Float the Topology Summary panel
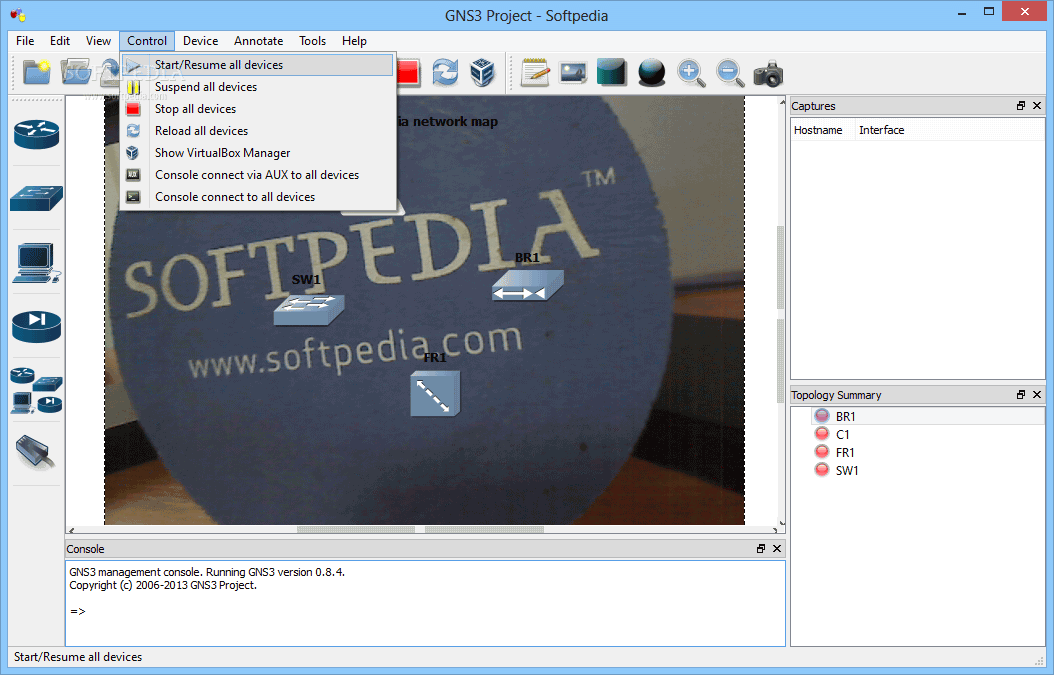The width and height of the screenshot is (1054, 675). (1021, 395)
